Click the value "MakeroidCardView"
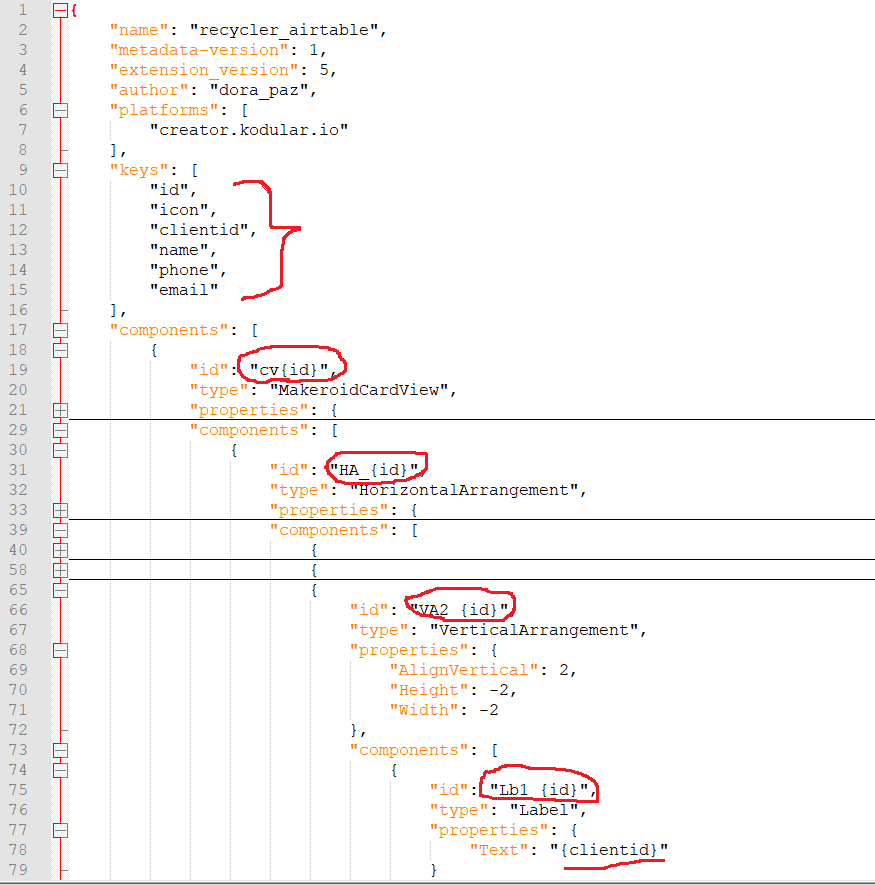Image resolution: width=875 pixels, height=885 pixels. point(358,390)
